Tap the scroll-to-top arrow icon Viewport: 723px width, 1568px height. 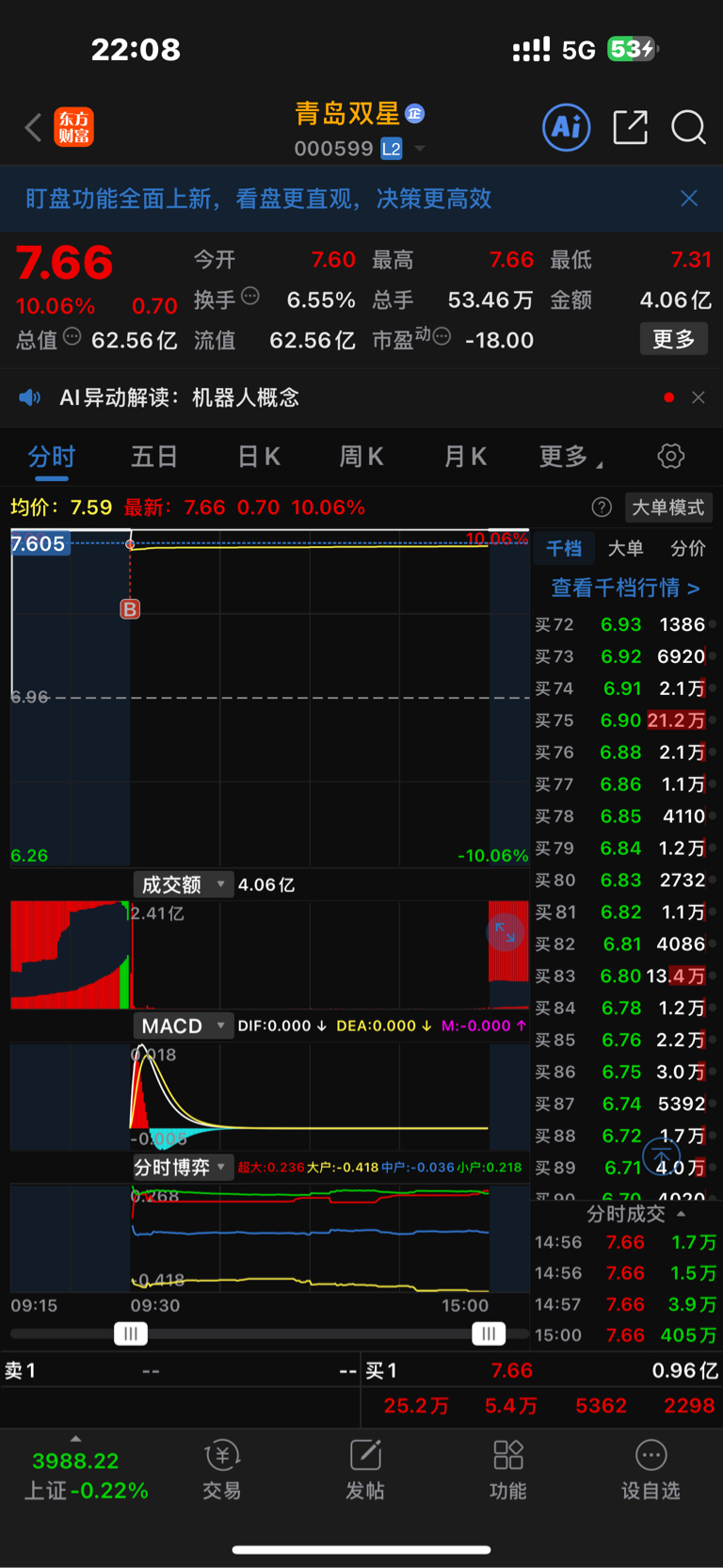pos(661,1156)
